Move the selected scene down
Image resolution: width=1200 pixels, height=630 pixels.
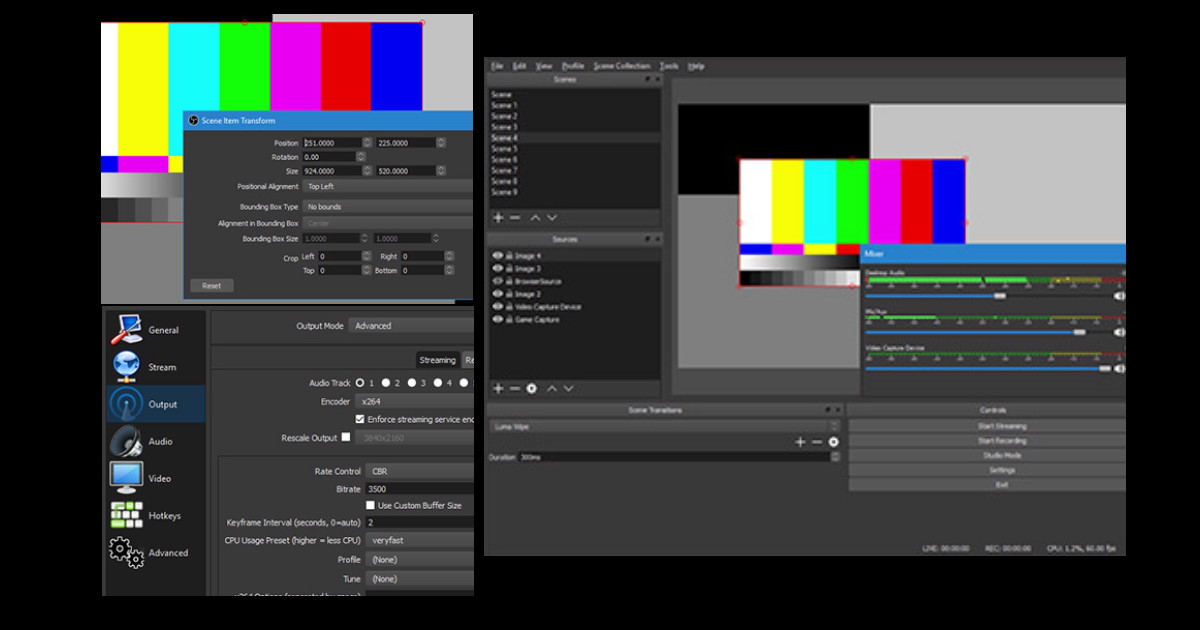coord(552,217)
